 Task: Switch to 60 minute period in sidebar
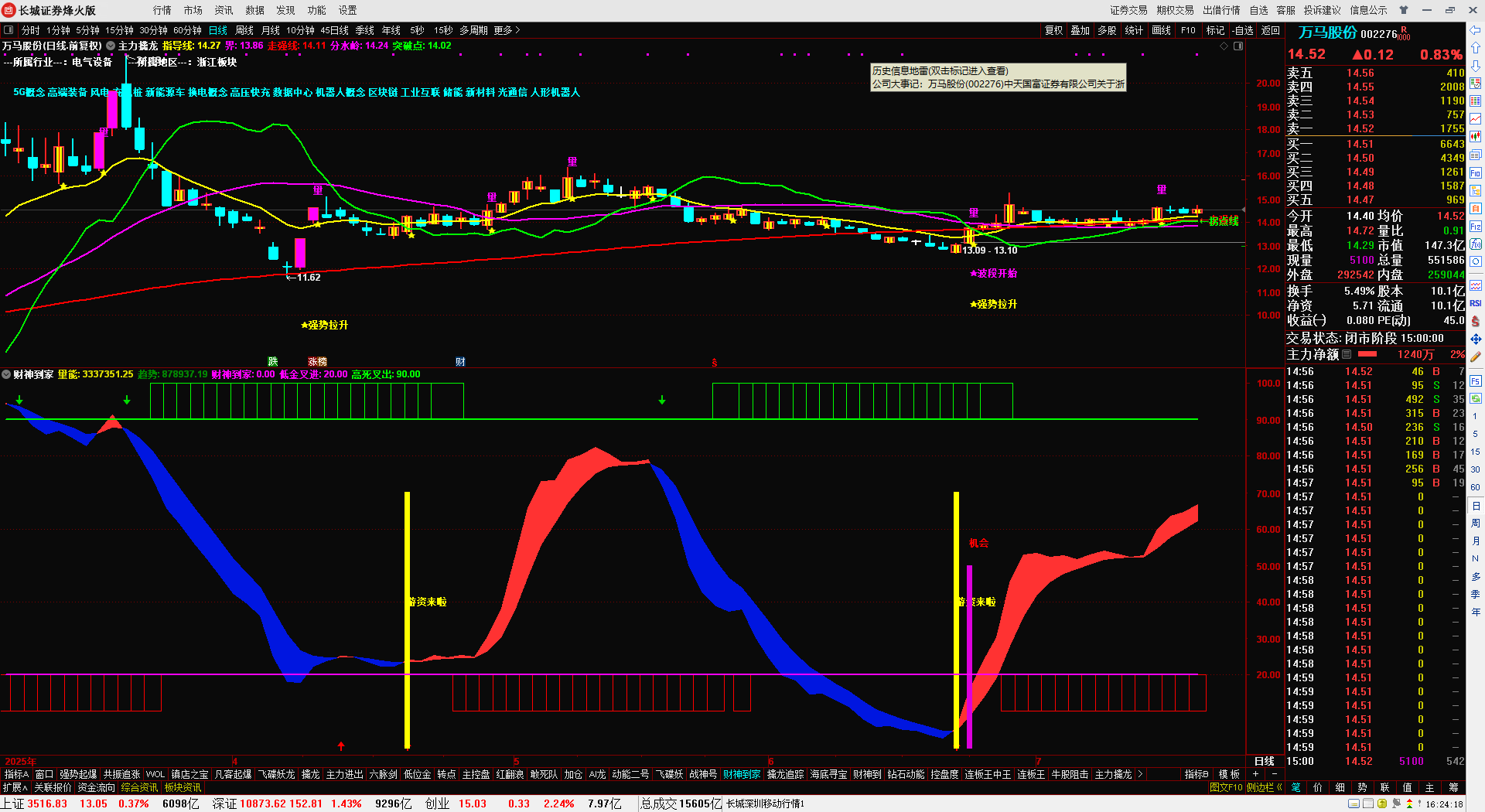(1476, 487)
